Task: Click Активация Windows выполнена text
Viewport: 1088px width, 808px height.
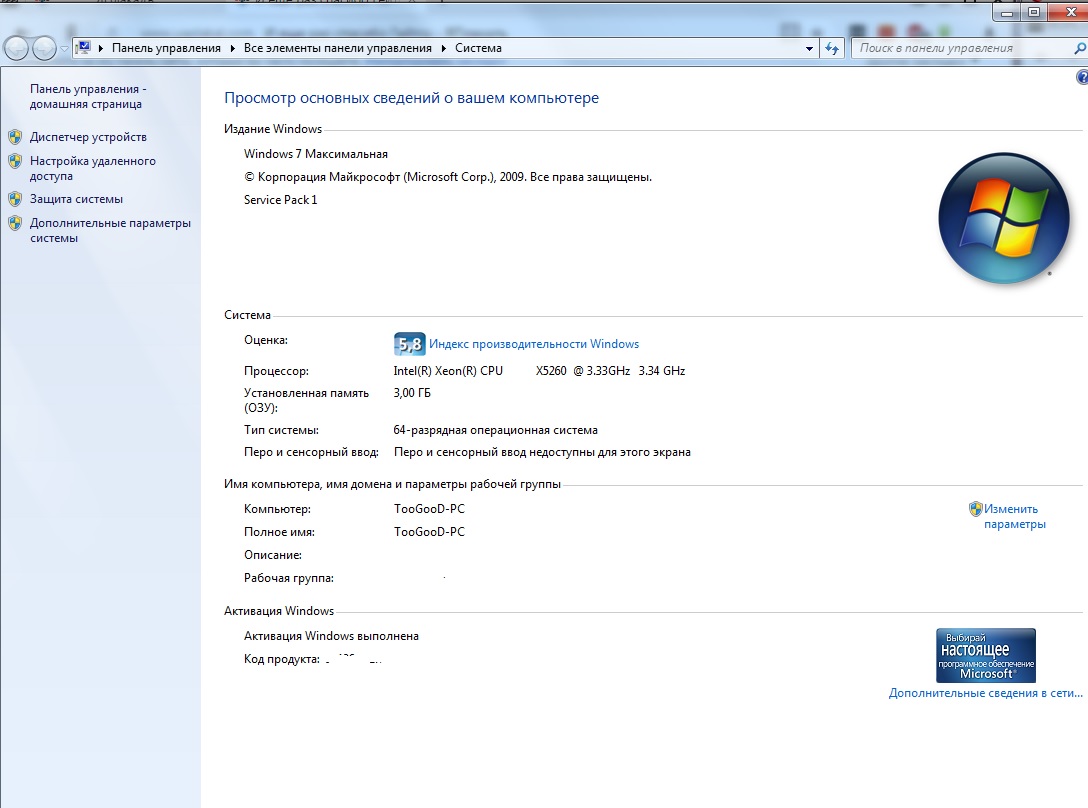Action: tap(331, 636)
